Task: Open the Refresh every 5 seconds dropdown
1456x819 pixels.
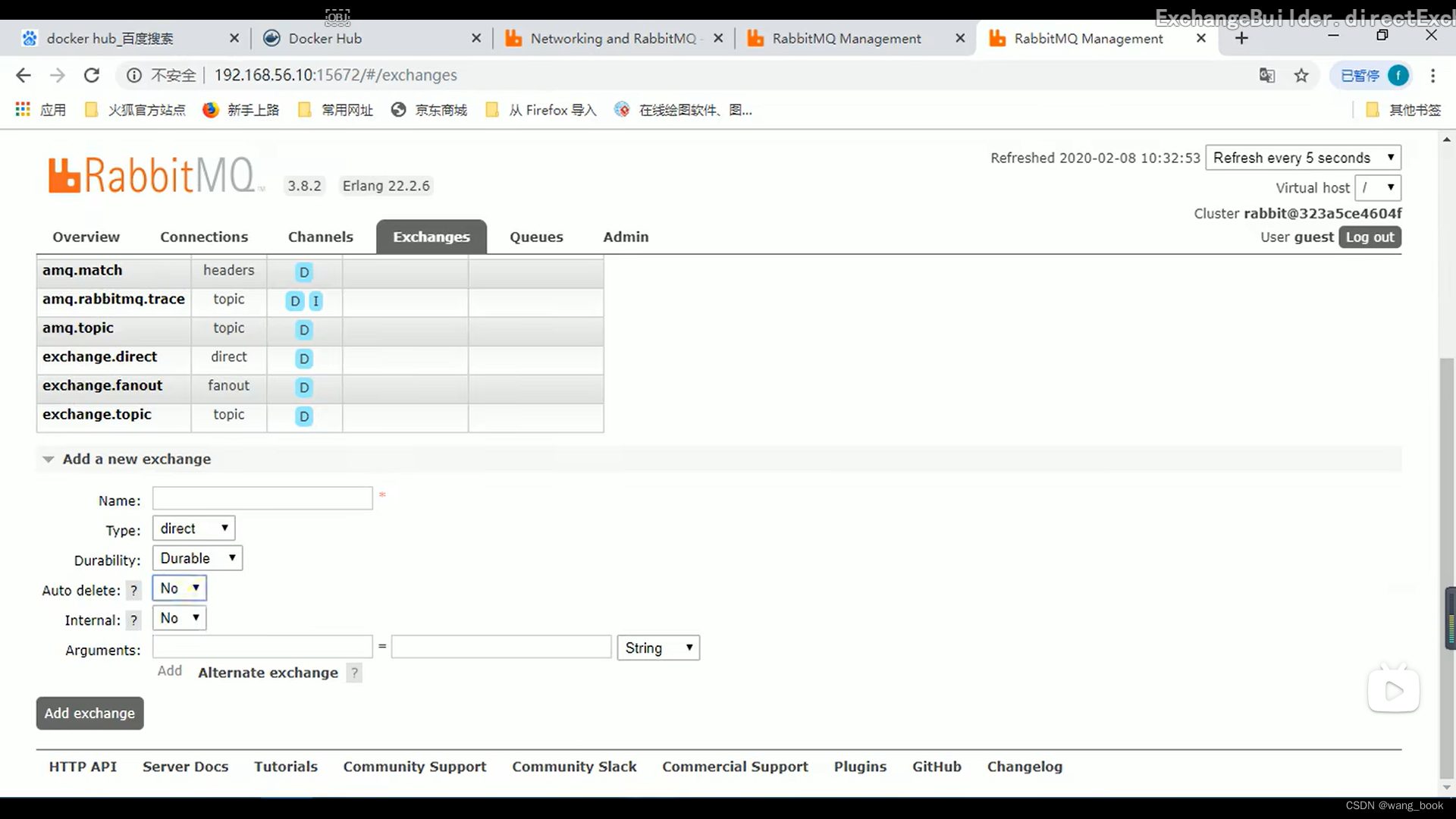Action: [1303, 158]
